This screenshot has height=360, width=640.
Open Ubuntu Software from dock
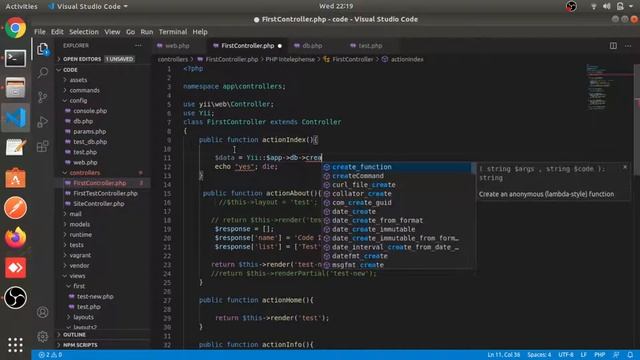16,178
